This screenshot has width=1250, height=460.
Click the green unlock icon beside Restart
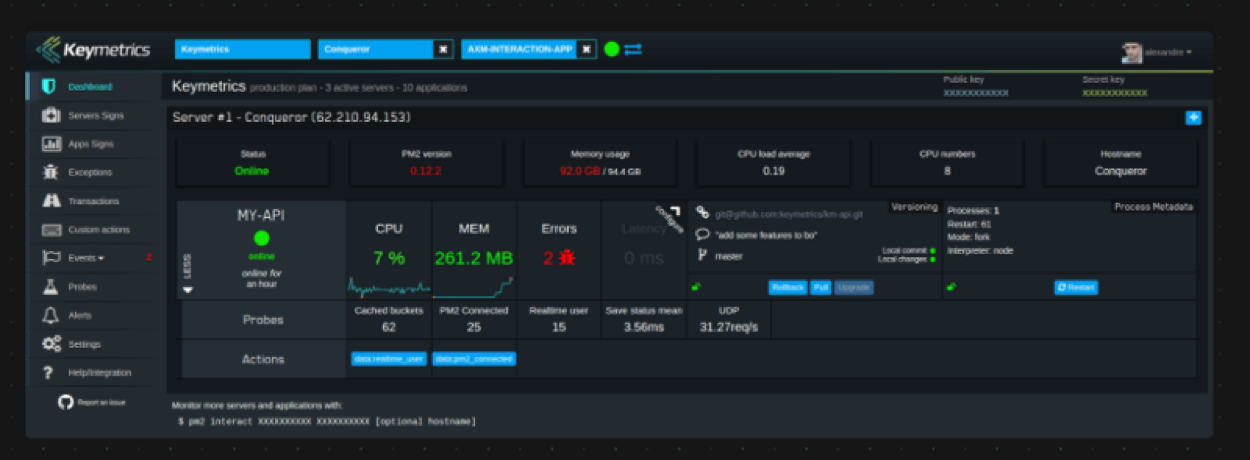tap(950, 287)
